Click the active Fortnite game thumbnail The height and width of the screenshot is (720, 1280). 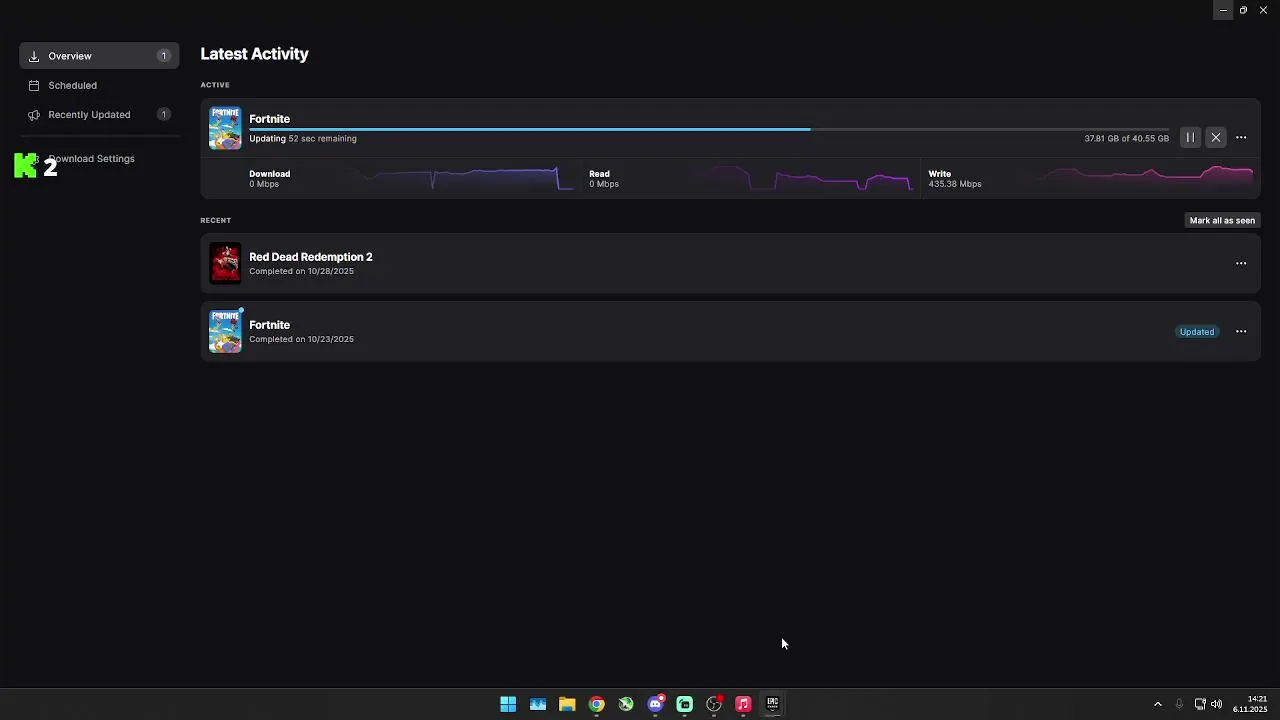tap(225, 128)
